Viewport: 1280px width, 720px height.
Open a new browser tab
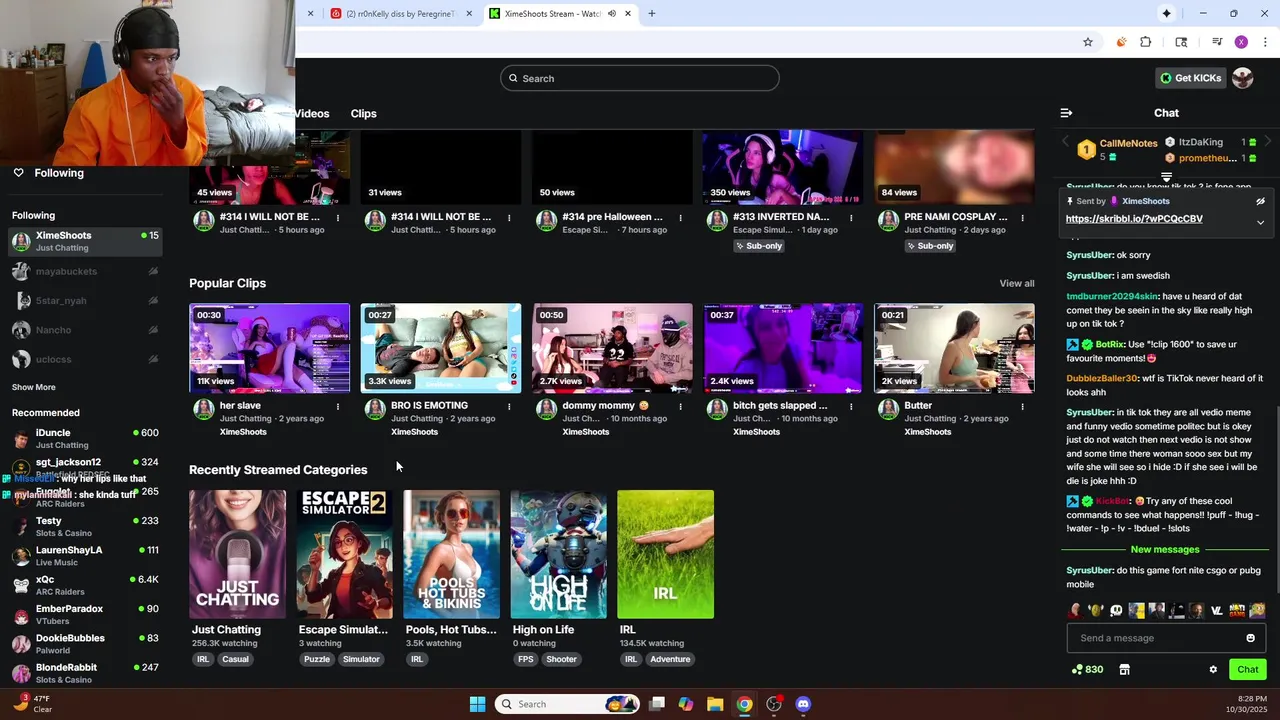click(651, 14)
